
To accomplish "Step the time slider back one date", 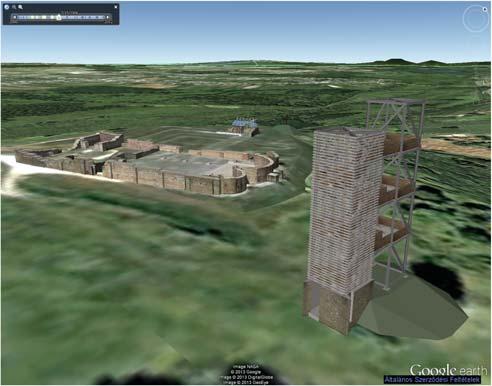I will point(15,17).
